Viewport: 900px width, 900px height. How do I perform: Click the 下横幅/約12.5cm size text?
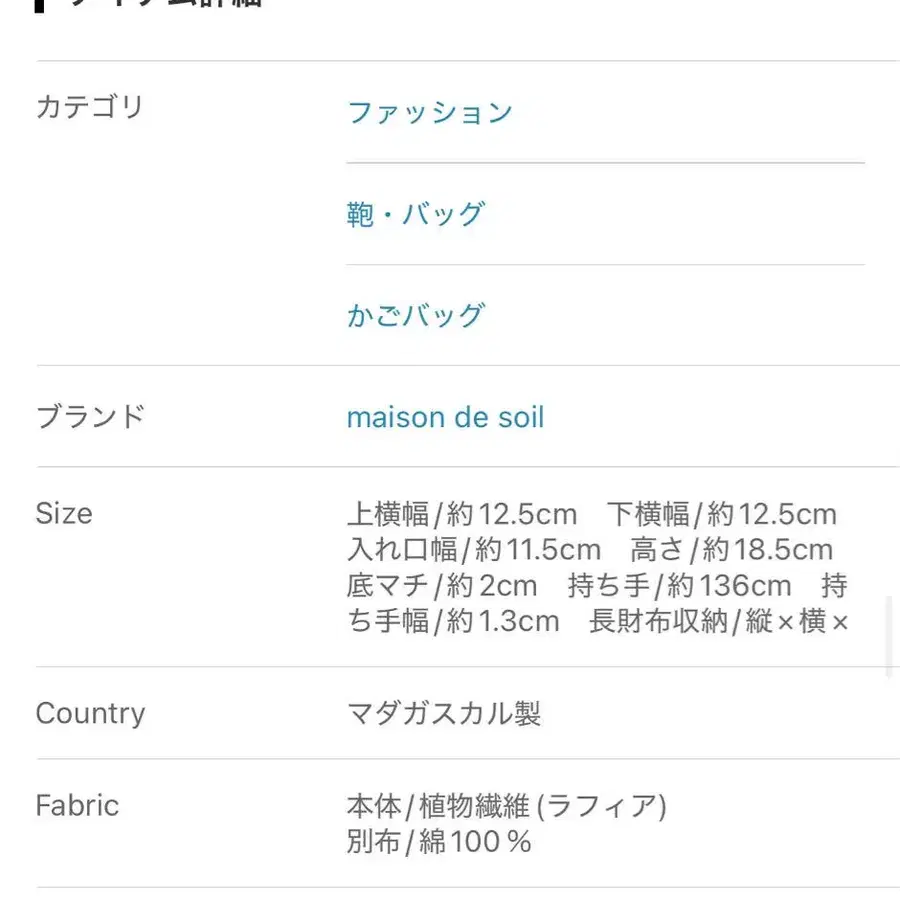click(722, 514)
